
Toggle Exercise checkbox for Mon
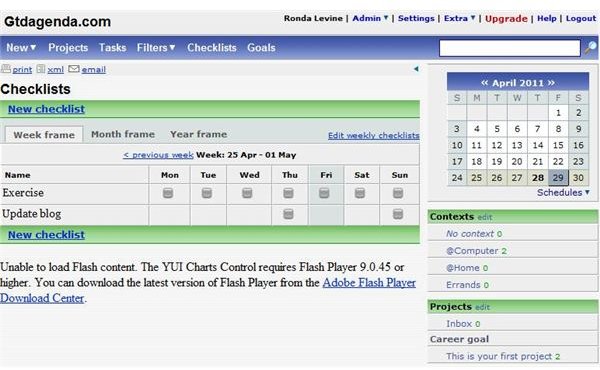pos(168,193)
